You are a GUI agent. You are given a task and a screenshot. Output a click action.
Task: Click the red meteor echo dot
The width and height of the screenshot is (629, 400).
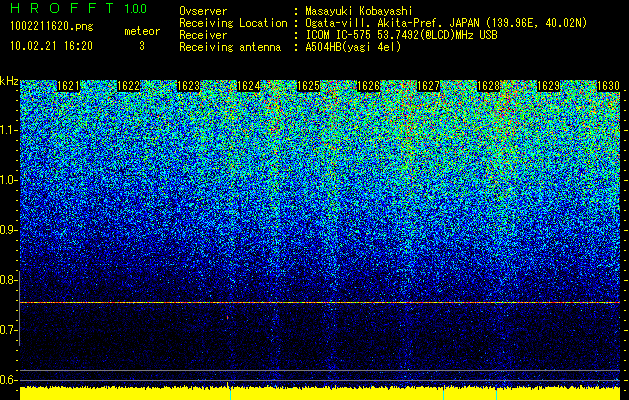(x=227, y=317)
